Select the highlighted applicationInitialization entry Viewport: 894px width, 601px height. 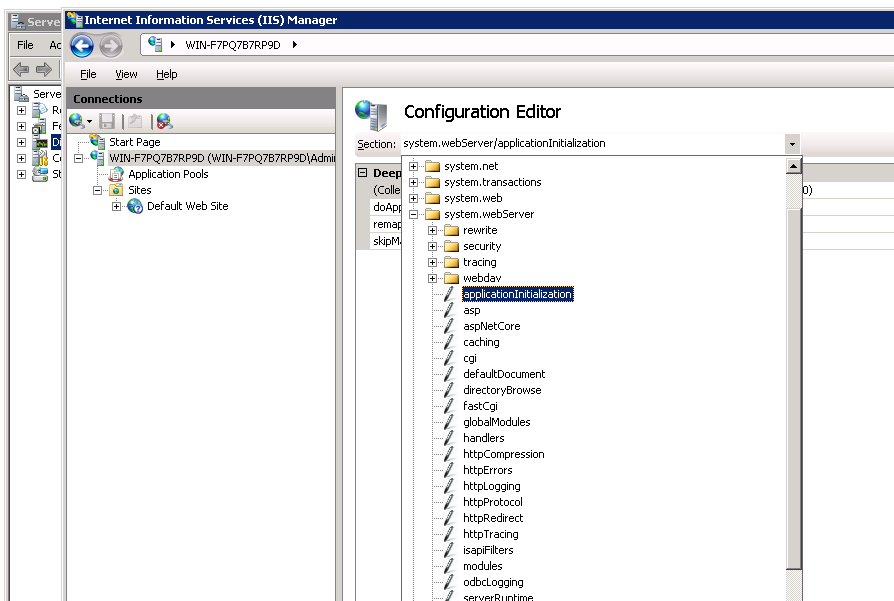coord(517,294)
